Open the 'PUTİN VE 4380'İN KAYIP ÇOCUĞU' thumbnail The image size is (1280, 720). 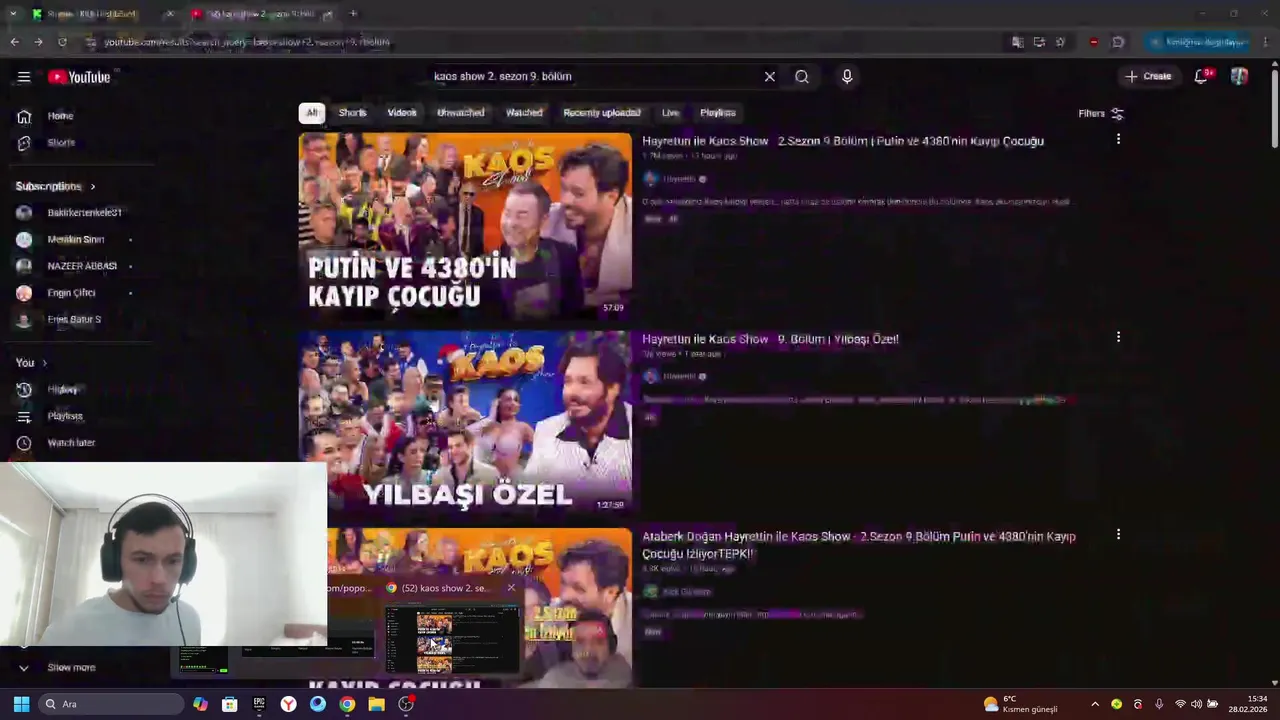[465, 226]
